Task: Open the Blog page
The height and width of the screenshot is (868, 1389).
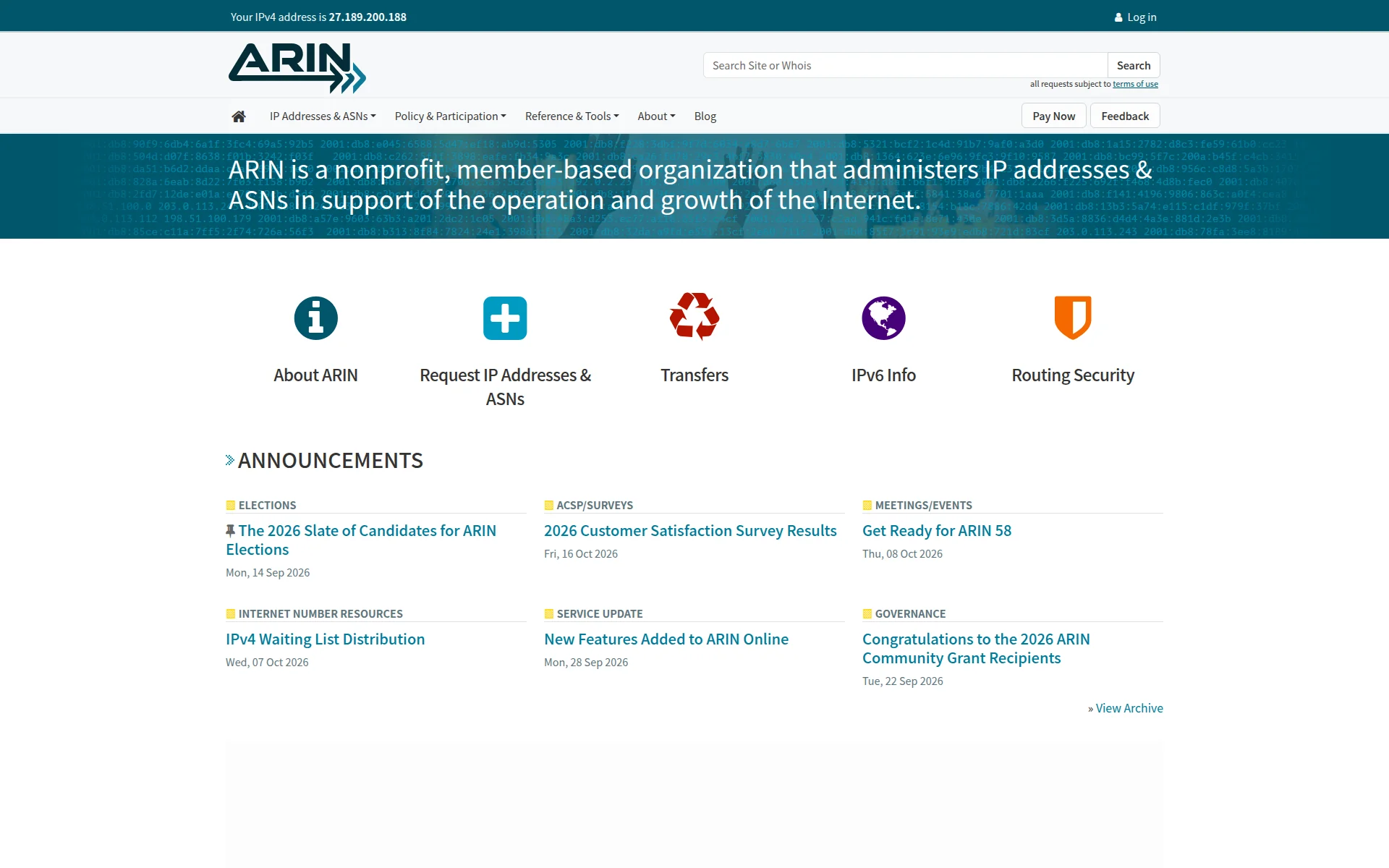Action: click(705, 116)
